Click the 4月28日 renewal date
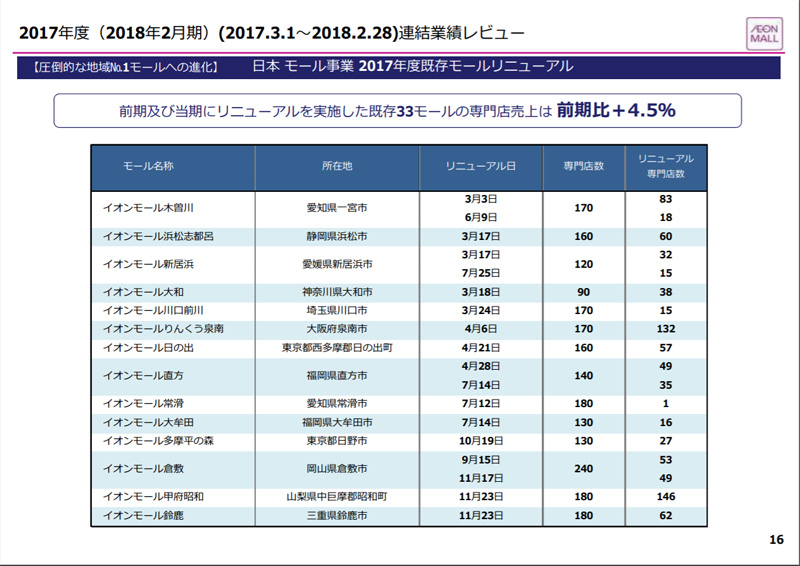Screen dimensions: 800x566 pyautogui.click(x=481, y=366)
